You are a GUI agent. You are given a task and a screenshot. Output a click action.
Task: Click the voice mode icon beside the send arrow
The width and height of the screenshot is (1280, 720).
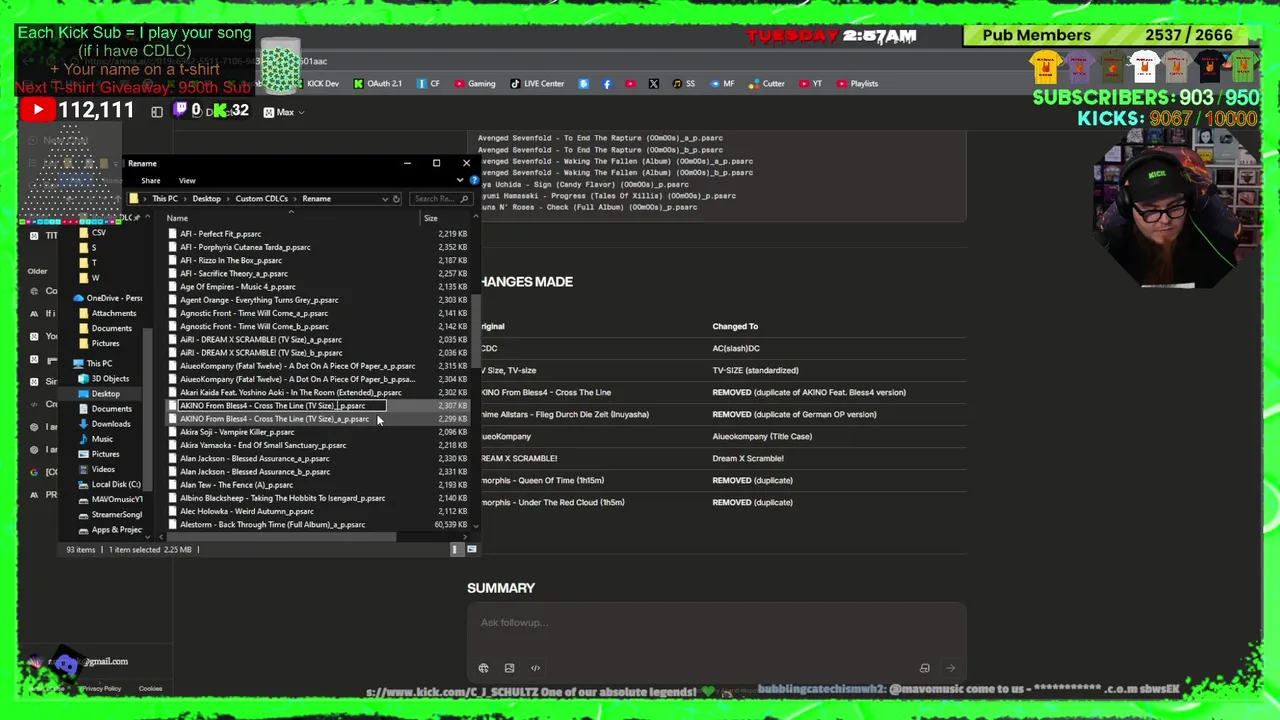click(x=924, y=668)
